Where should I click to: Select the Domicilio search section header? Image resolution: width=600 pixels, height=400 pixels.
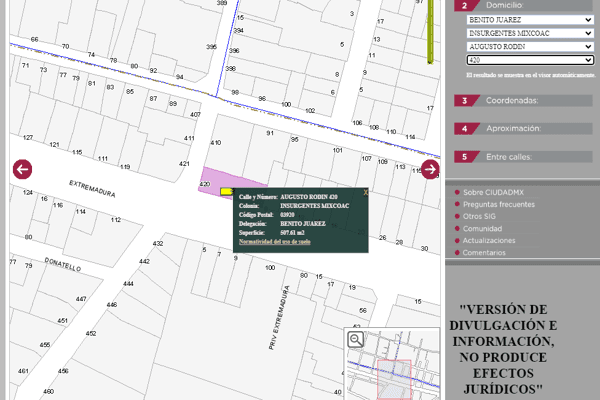click(x=504, y=5)
